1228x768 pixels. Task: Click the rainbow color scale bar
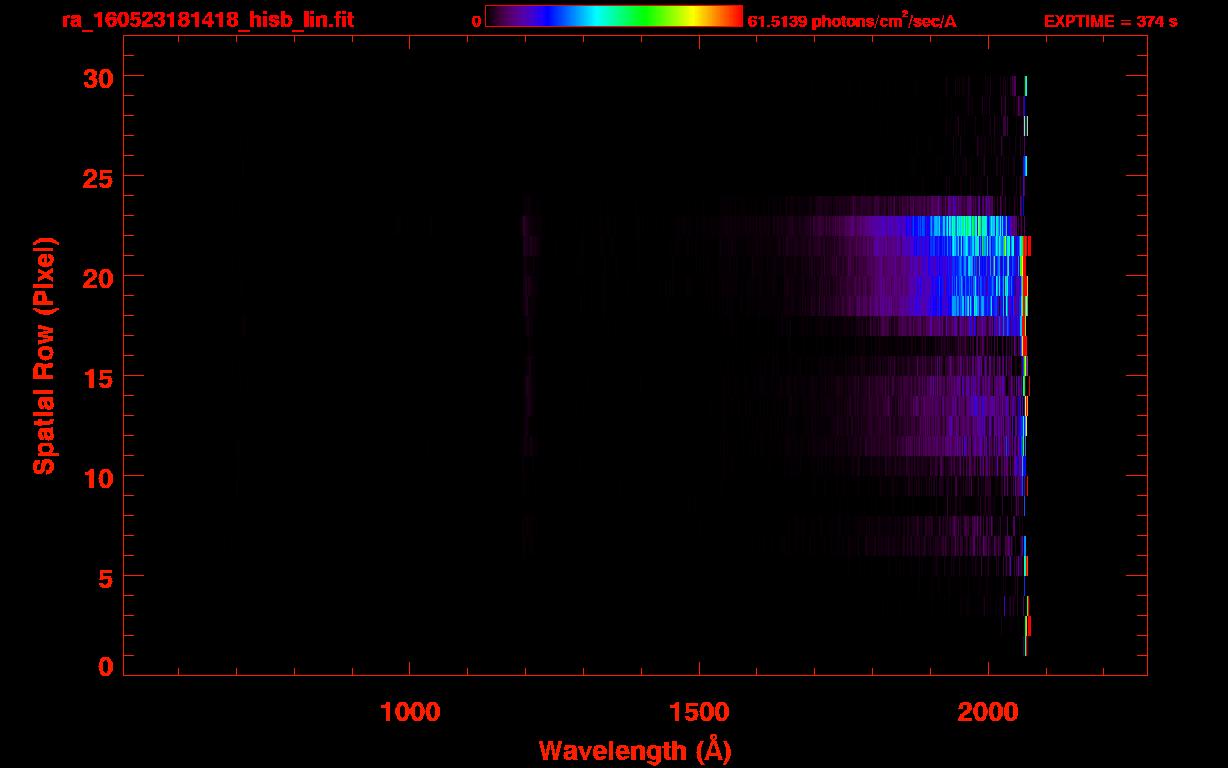coord(614,16)
